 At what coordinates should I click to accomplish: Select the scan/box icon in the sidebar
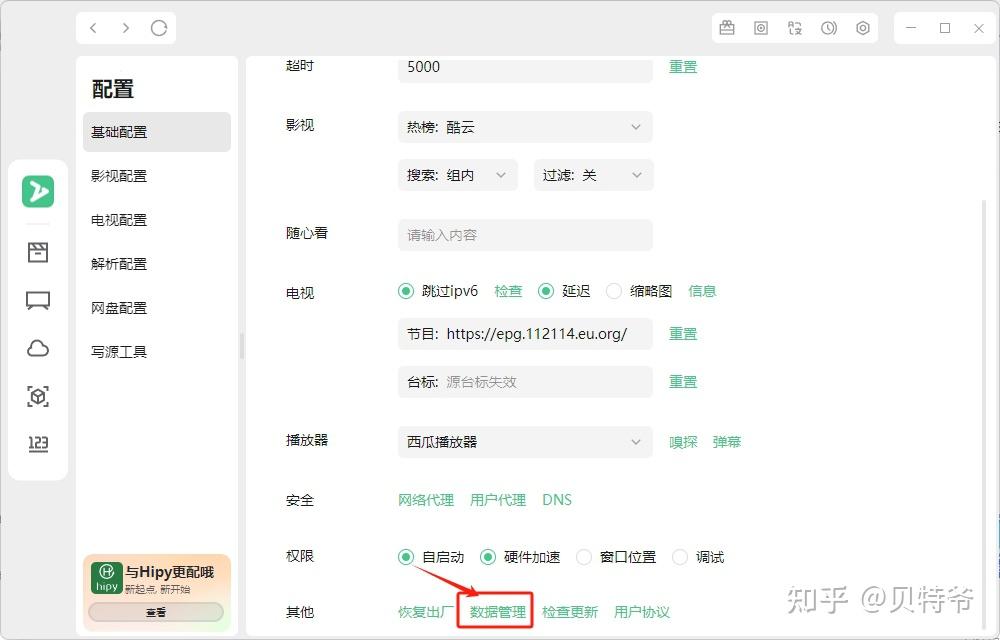click(x=37, y=396)
